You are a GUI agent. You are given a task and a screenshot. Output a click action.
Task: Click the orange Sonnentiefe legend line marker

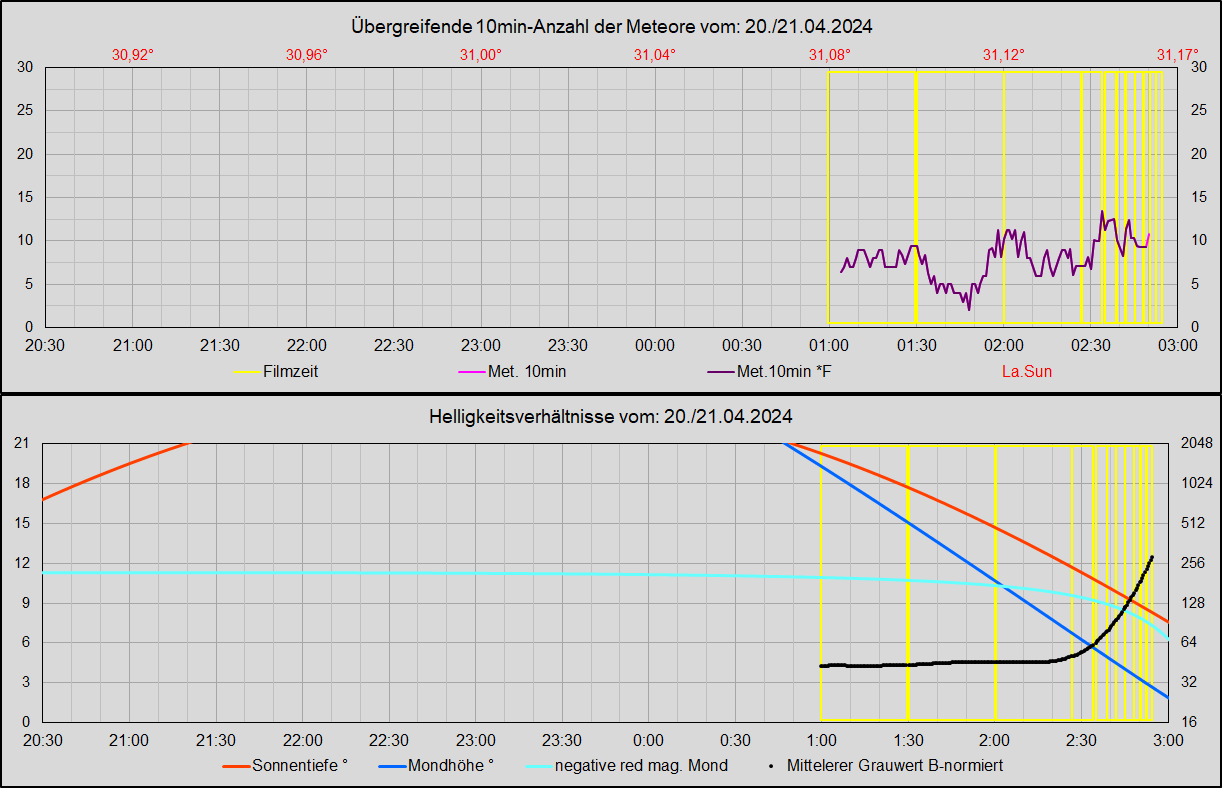[235, 766]
